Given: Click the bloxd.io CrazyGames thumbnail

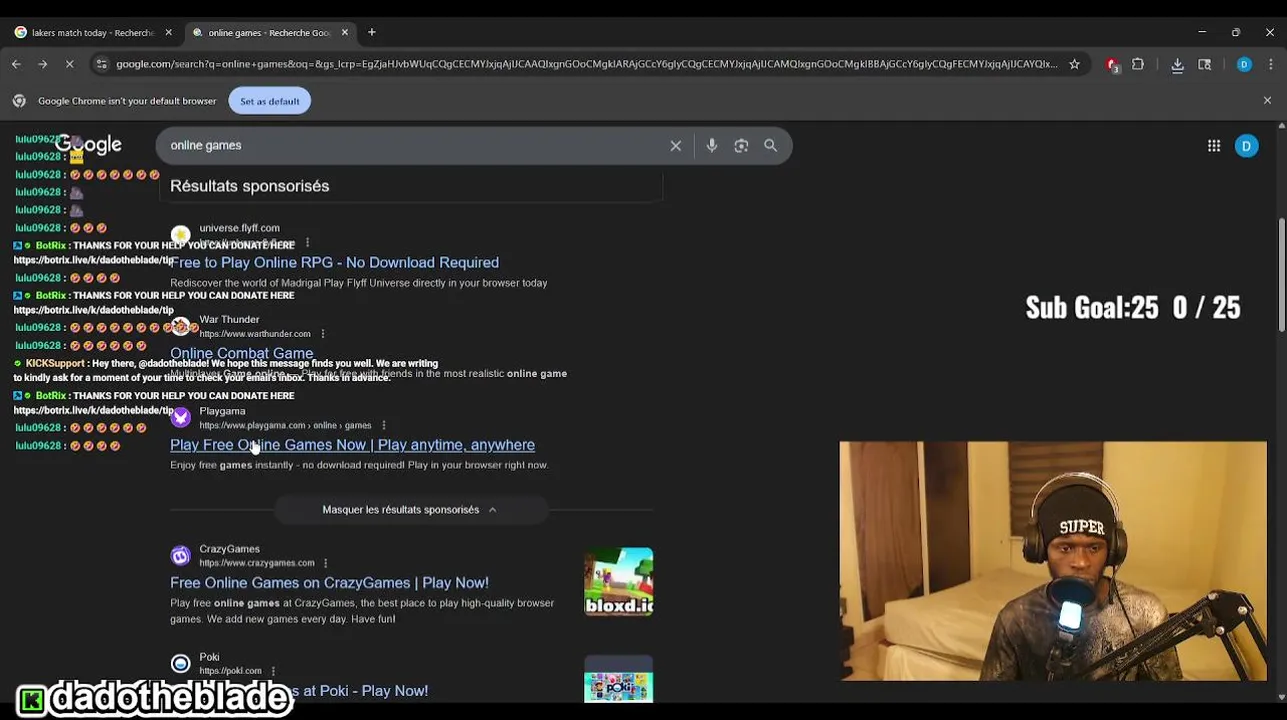Looking at the screenshot, I should click(x=618, y=581).
